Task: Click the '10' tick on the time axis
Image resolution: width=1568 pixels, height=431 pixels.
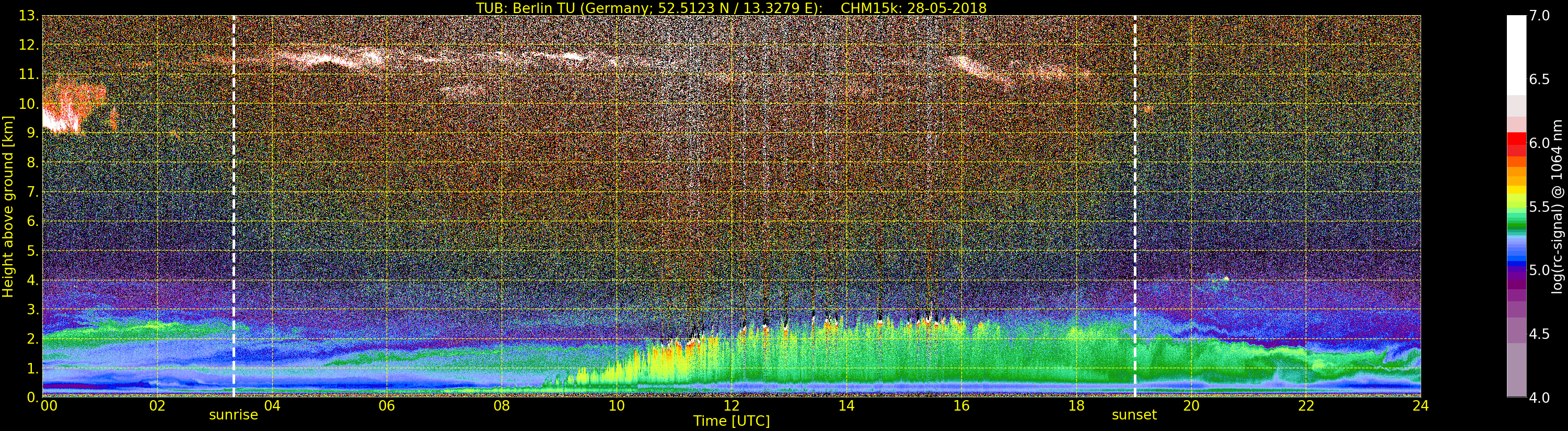Action: click(x=617, y=405)
